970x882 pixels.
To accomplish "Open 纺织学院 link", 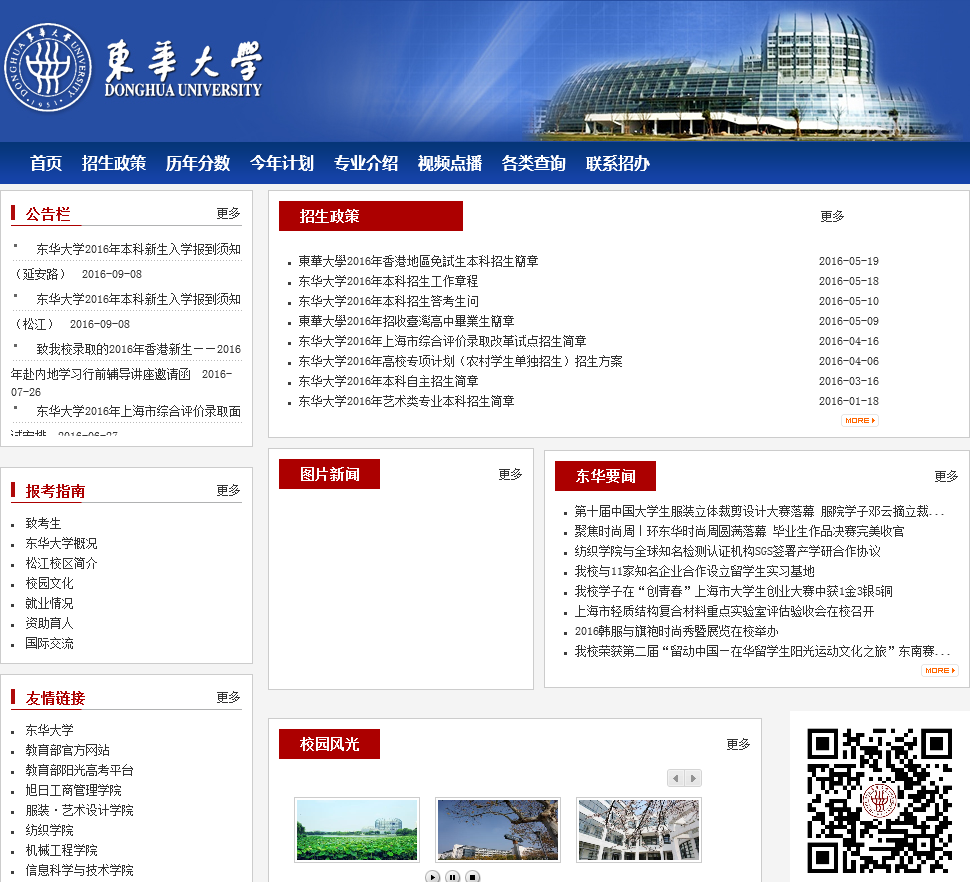I will tap(49, 831).
